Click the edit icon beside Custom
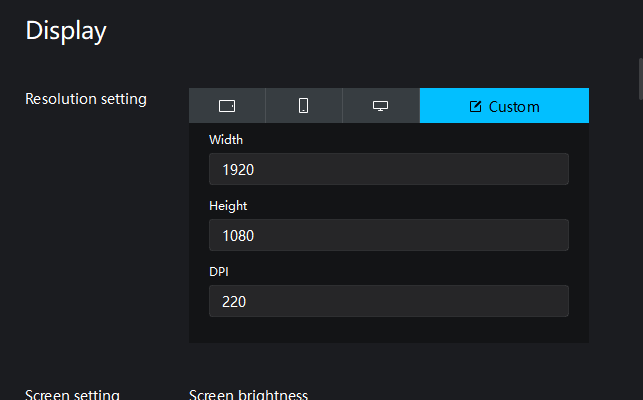643x400 pixels. click(x=475, y=106)
